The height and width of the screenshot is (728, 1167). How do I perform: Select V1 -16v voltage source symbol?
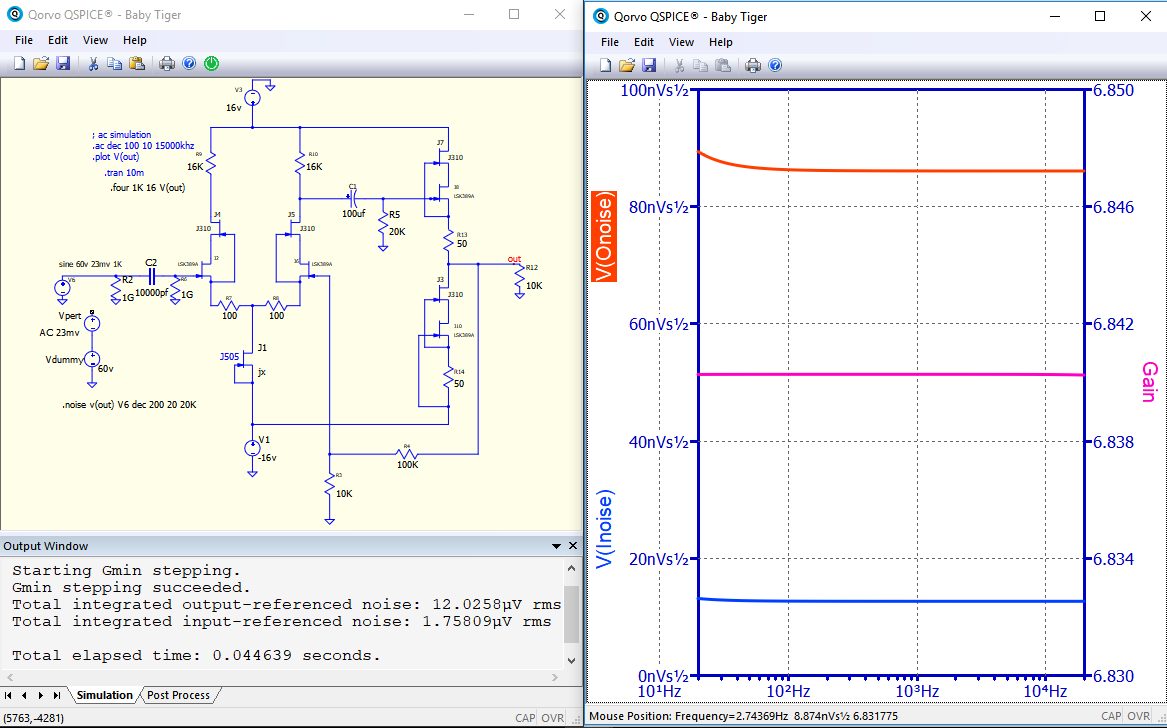pyautogui.click(x=252, y=447)
